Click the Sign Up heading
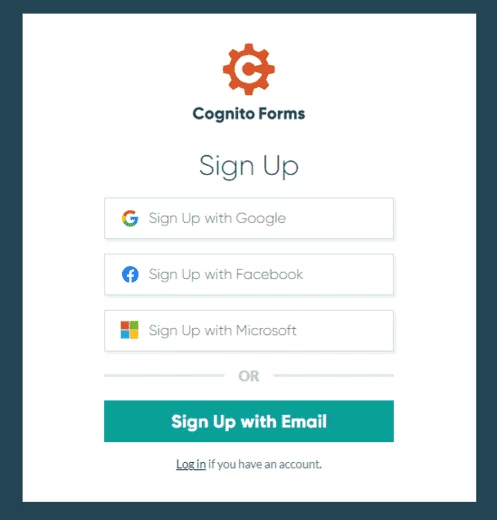Image resolution: width=497 pixels, height=520 pixels. [x=249, y=166]
